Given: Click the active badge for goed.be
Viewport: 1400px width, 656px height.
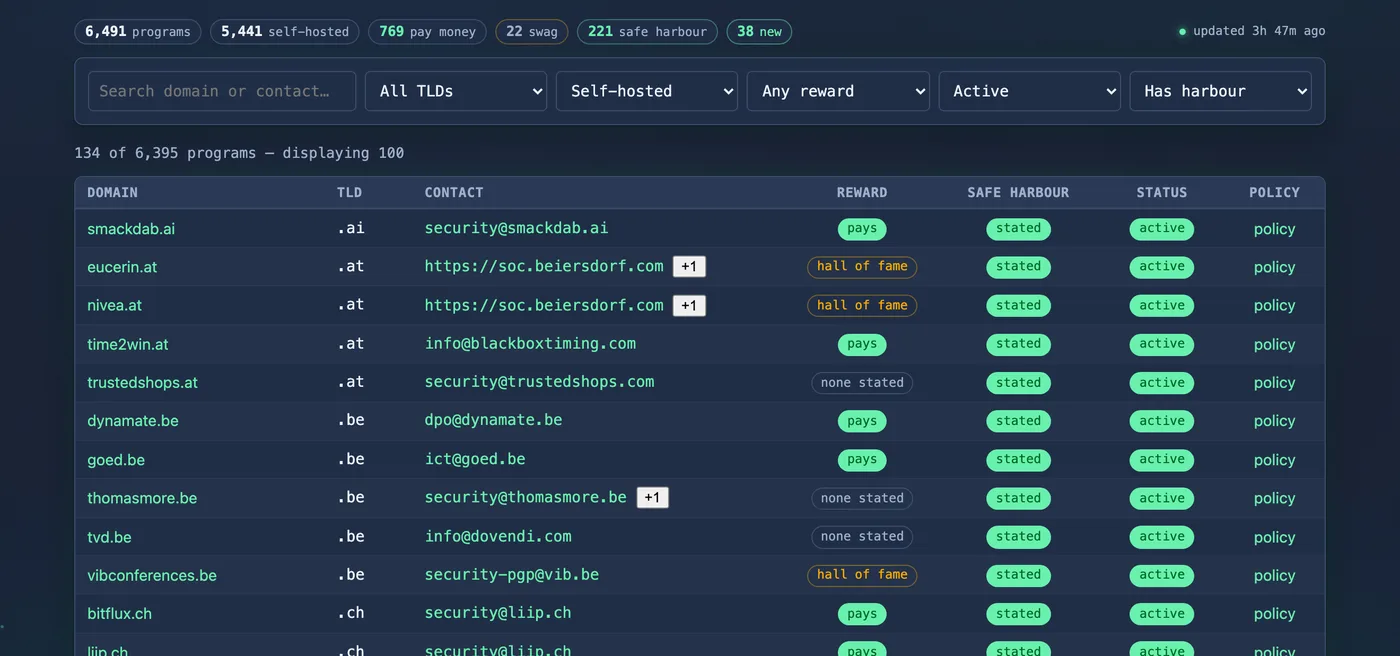Looking at the screenshot, I should pyautogui.click(x=1162, y=460).
